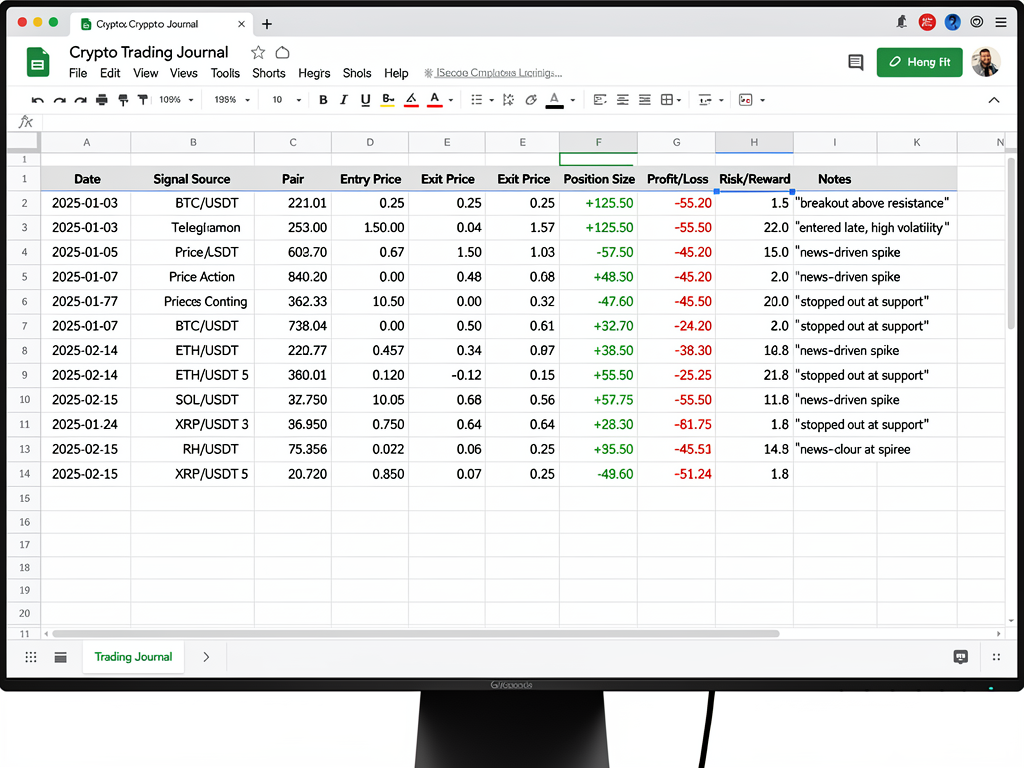Toggle italic formatting
Viewport: 1024px width, 768px height.
342,99
